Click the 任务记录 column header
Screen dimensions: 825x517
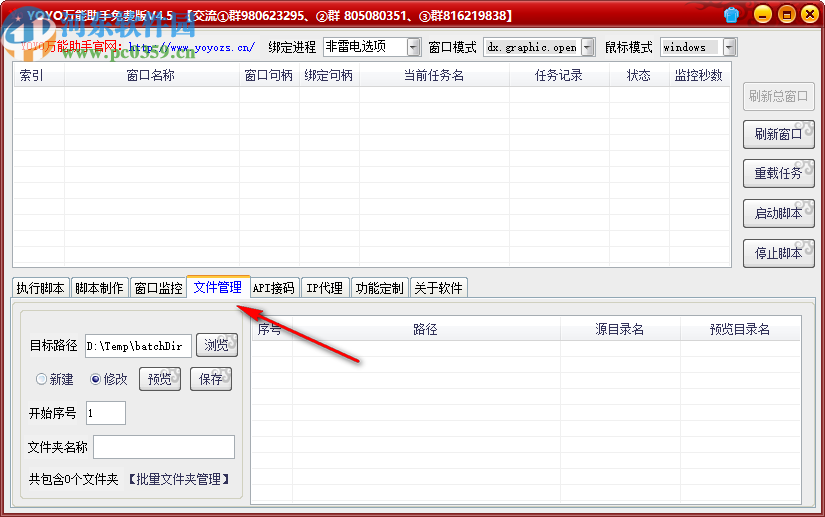pyautogui.click(x=559, y=76)
